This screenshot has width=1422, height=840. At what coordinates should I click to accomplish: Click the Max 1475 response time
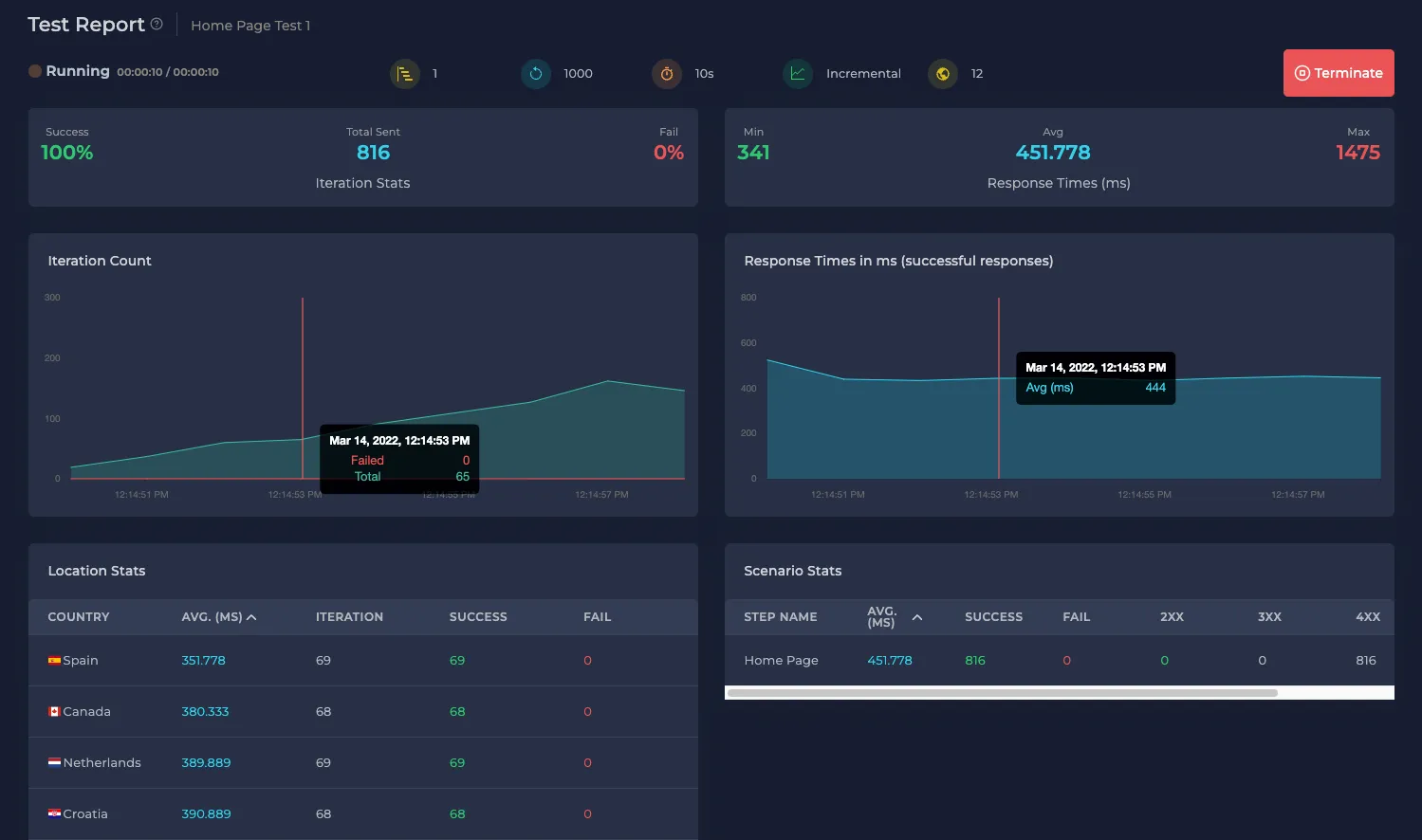point(1357,153)
